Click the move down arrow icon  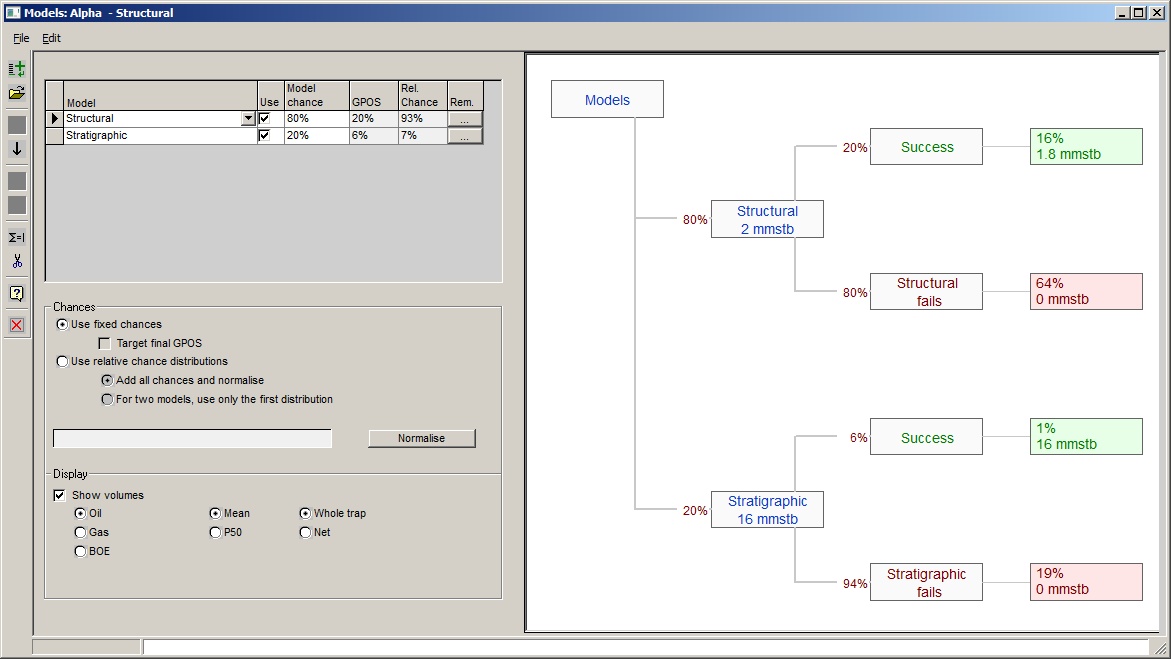point(17,149)
